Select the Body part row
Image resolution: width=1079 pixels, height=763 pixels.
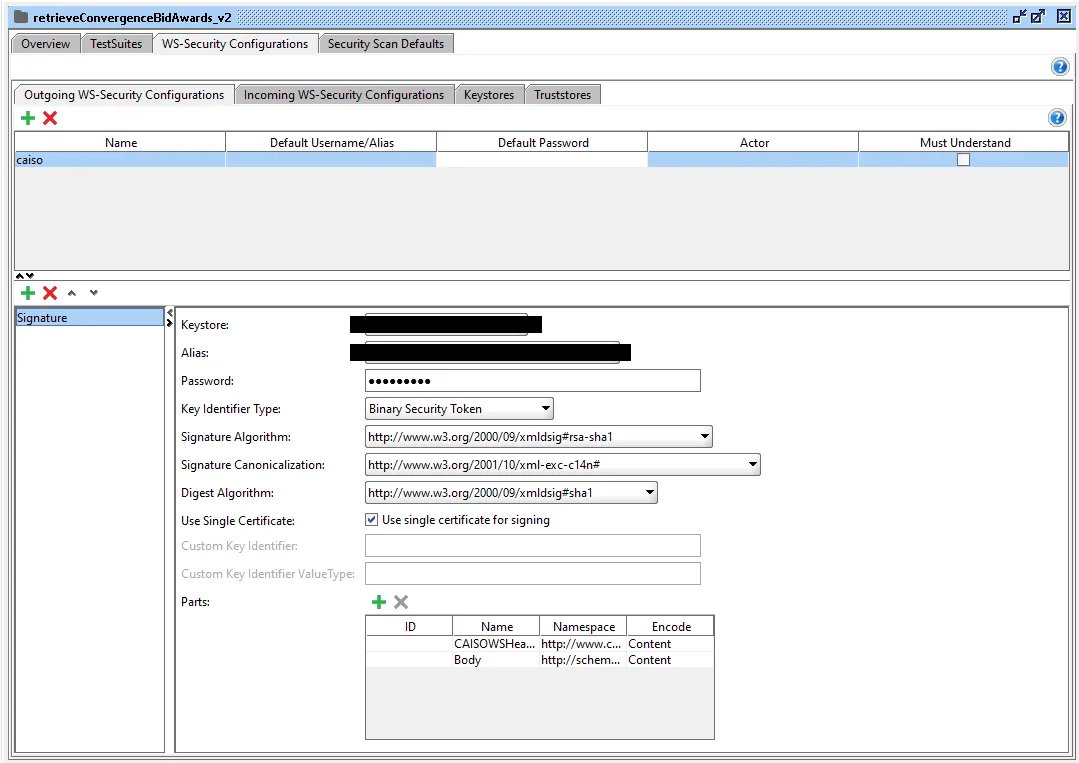point(540,659)
